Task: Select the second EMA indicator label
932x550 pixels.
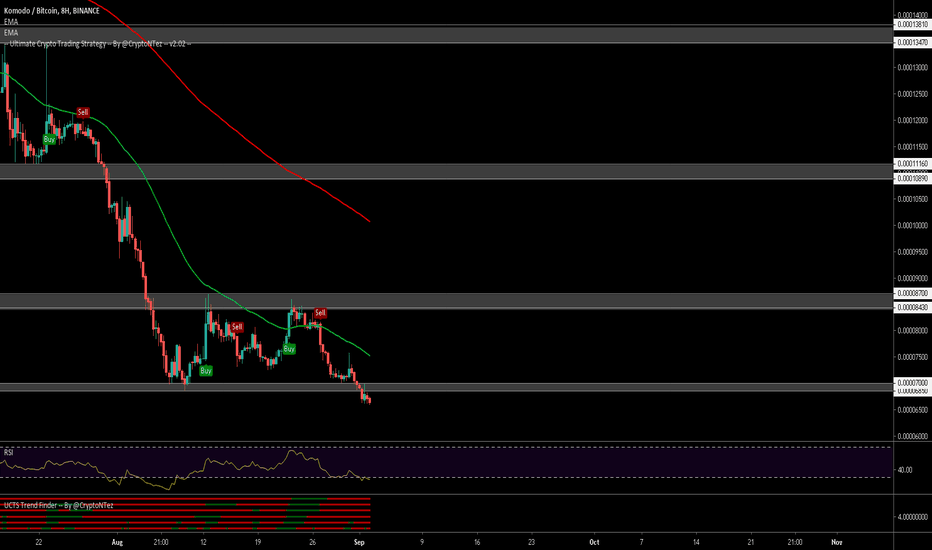Action: tap(11, 33)
